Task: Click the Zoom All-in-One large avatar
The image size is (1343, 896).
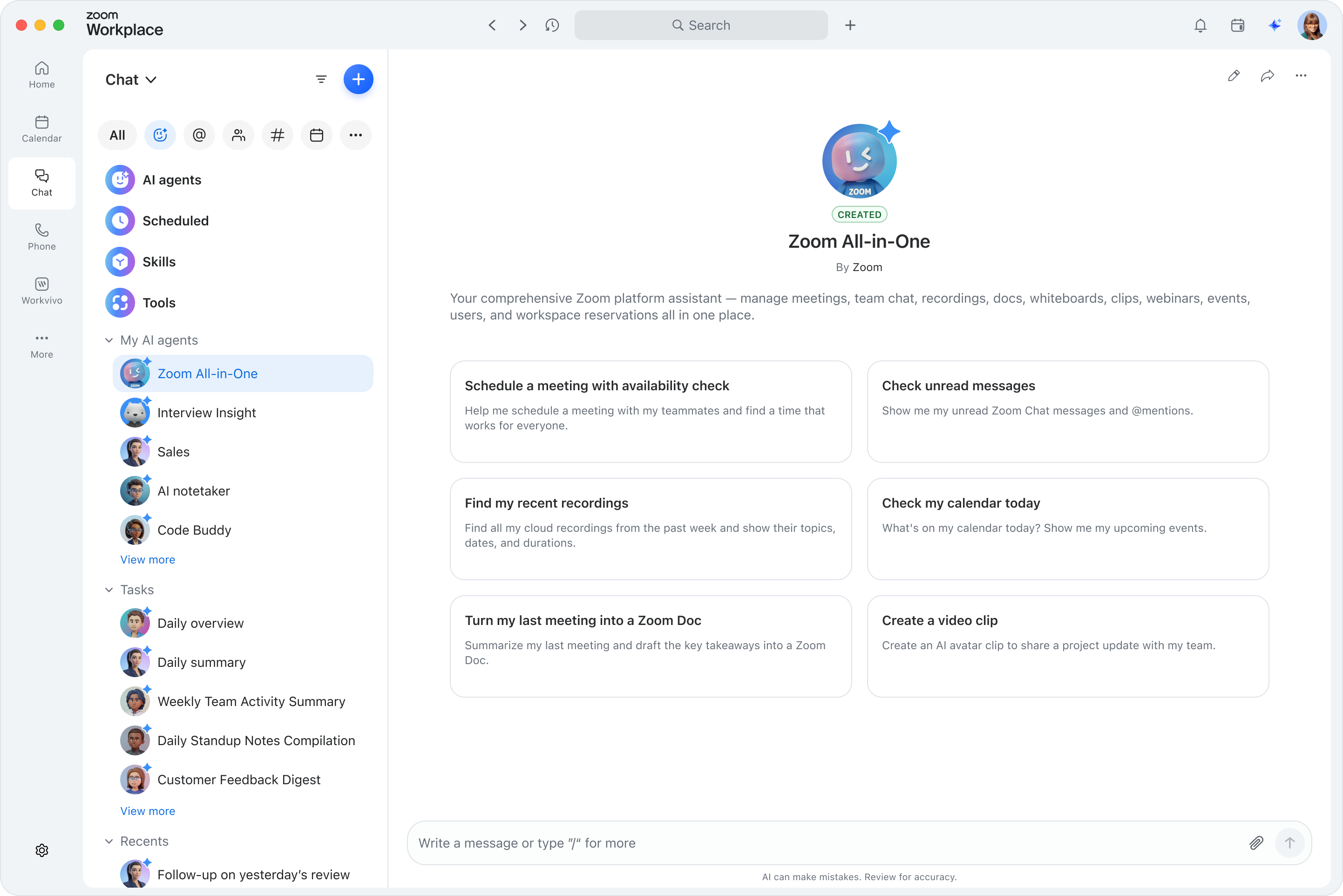Action: tap(859, 161)
